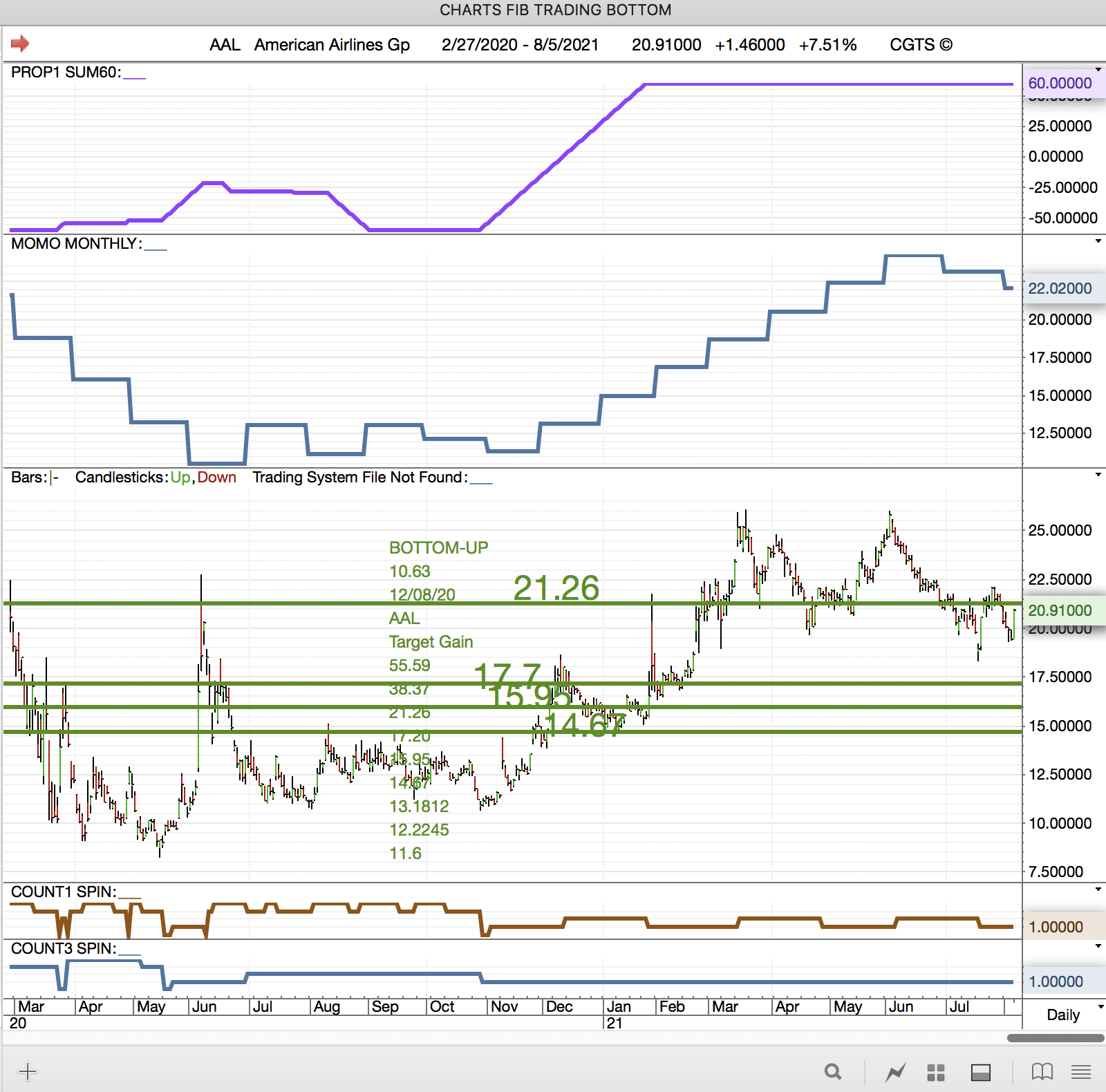Expand the COUNT1 SPIN pane menu arrow
This screenshot has height=1092, width=1106.
[x=1098, y=889]
